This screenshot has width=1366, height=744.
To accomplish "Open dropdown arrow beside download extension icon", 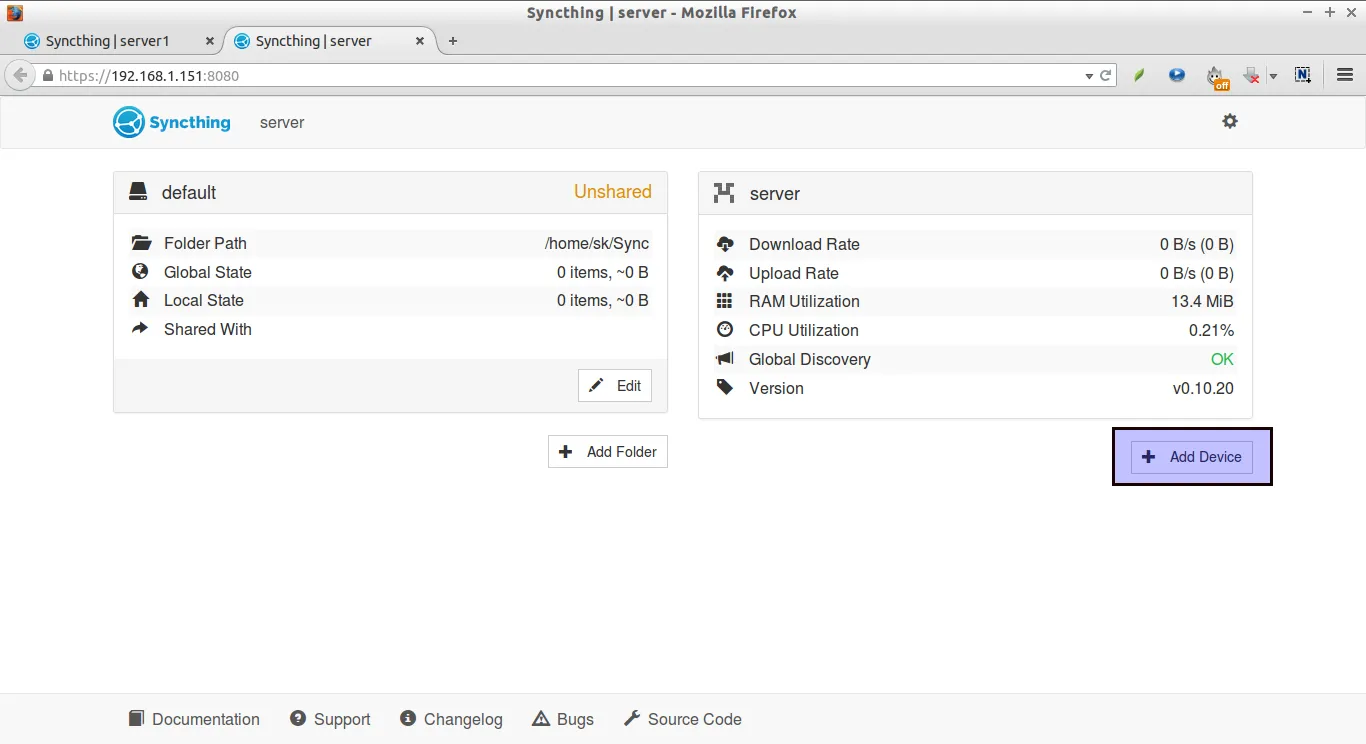I will coord(1273,76).
